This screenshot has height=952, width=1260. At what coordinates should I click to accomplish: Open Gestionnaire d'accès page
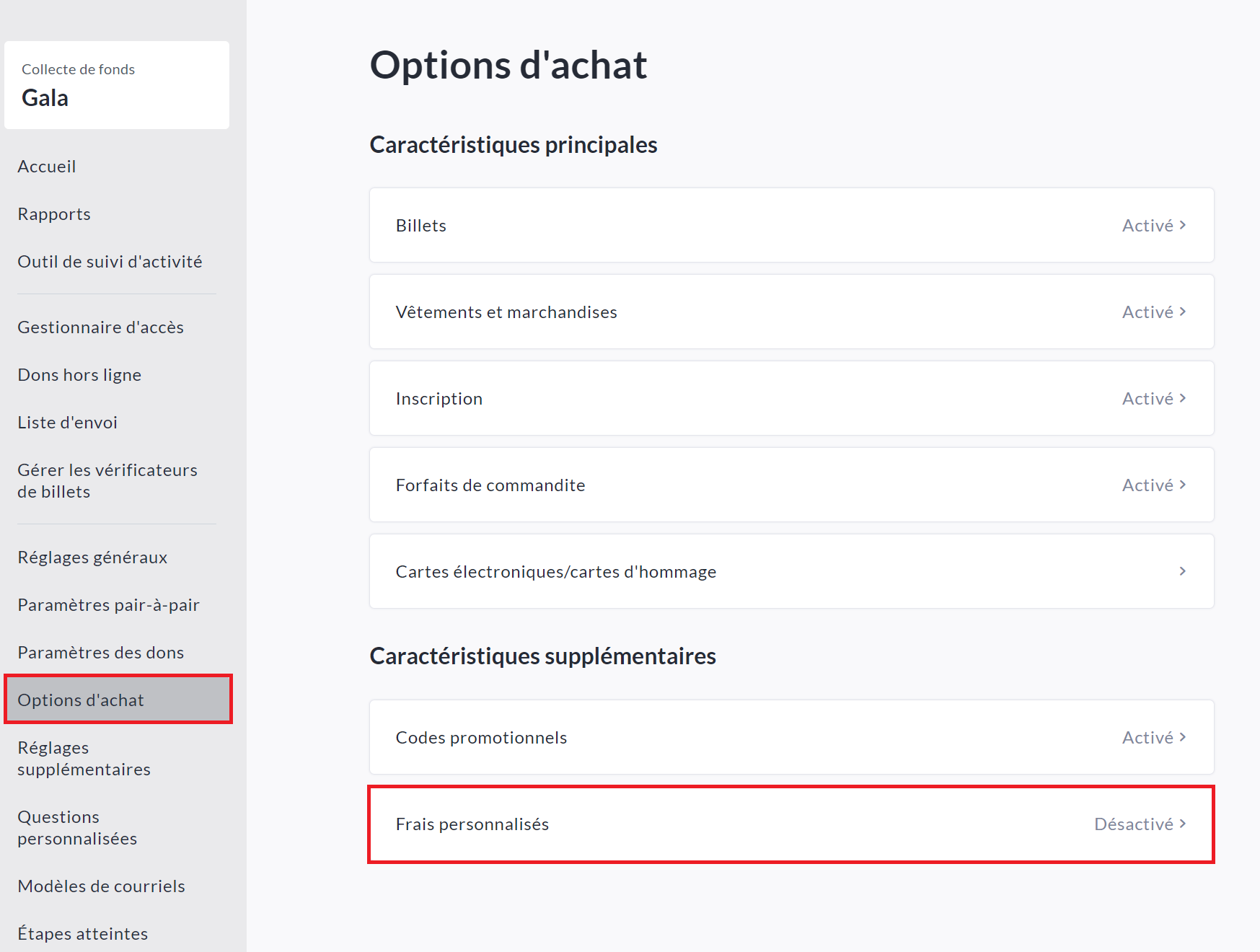[100, 327]
